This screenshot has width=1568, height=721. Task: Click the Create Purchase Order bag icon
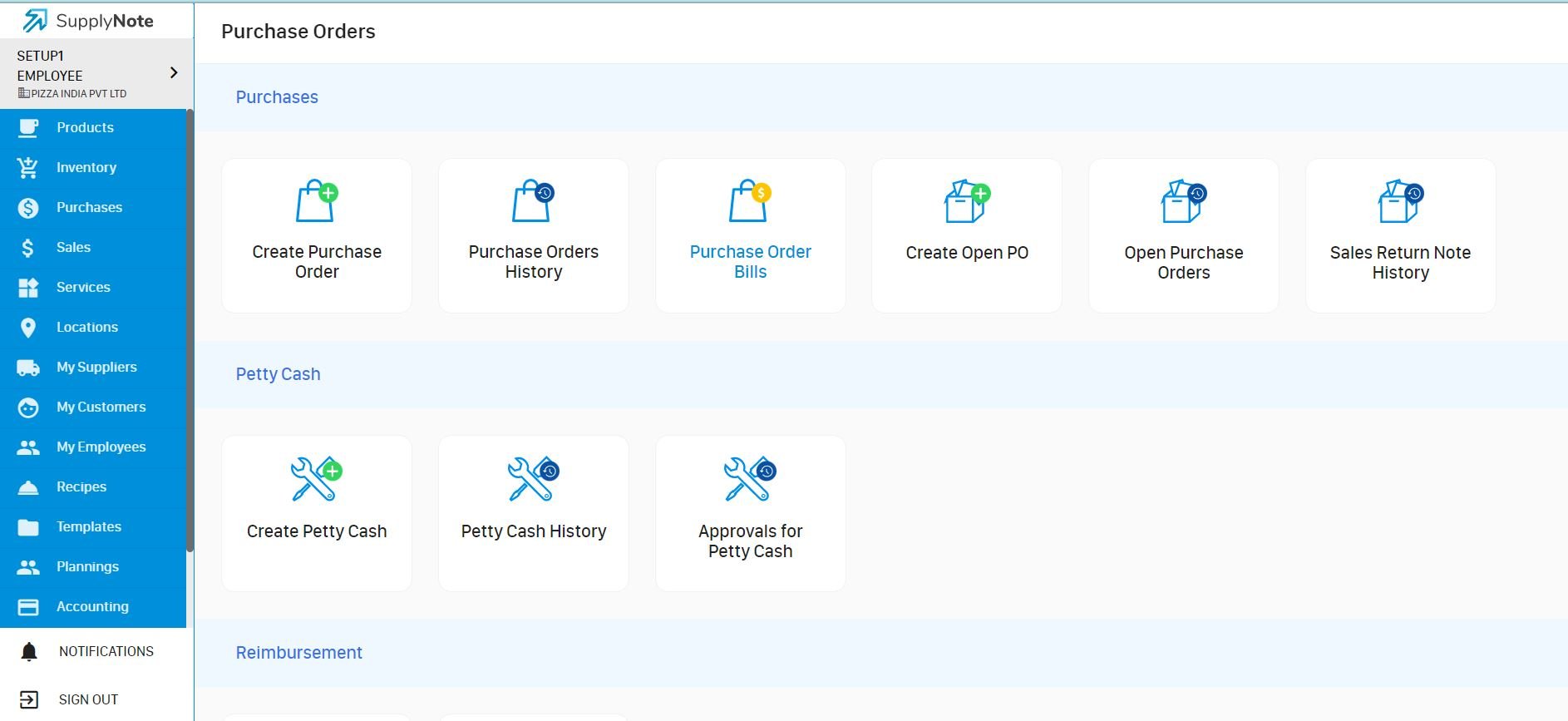(317, 200)
